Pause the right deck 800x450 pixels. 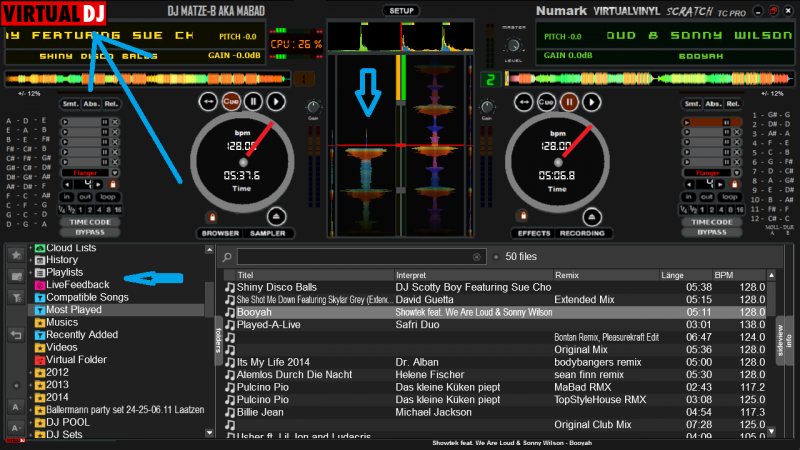569,102
